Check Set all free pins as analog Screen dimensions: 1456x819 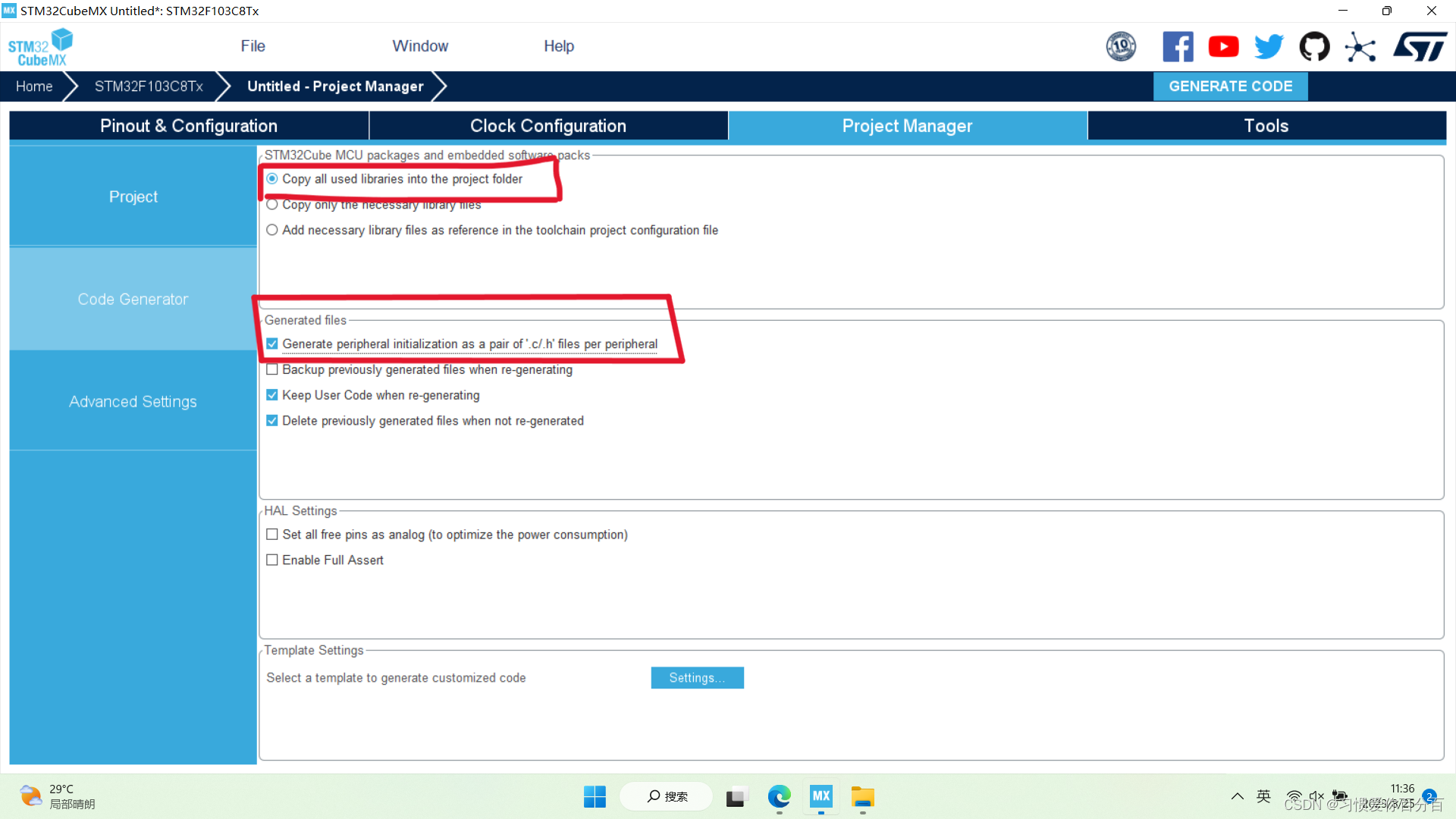tap(272, 535)
